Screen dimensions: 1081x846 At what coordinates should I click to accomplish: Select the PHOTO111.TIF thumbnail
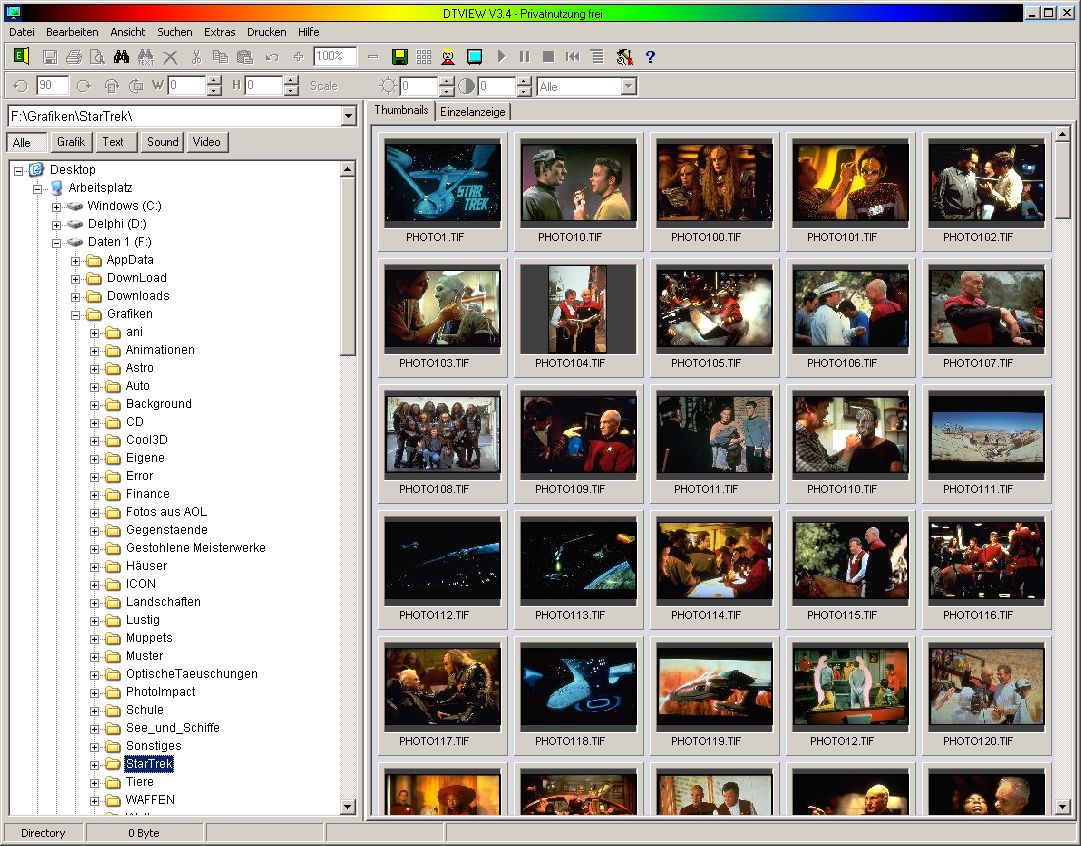tap(987, 443)
